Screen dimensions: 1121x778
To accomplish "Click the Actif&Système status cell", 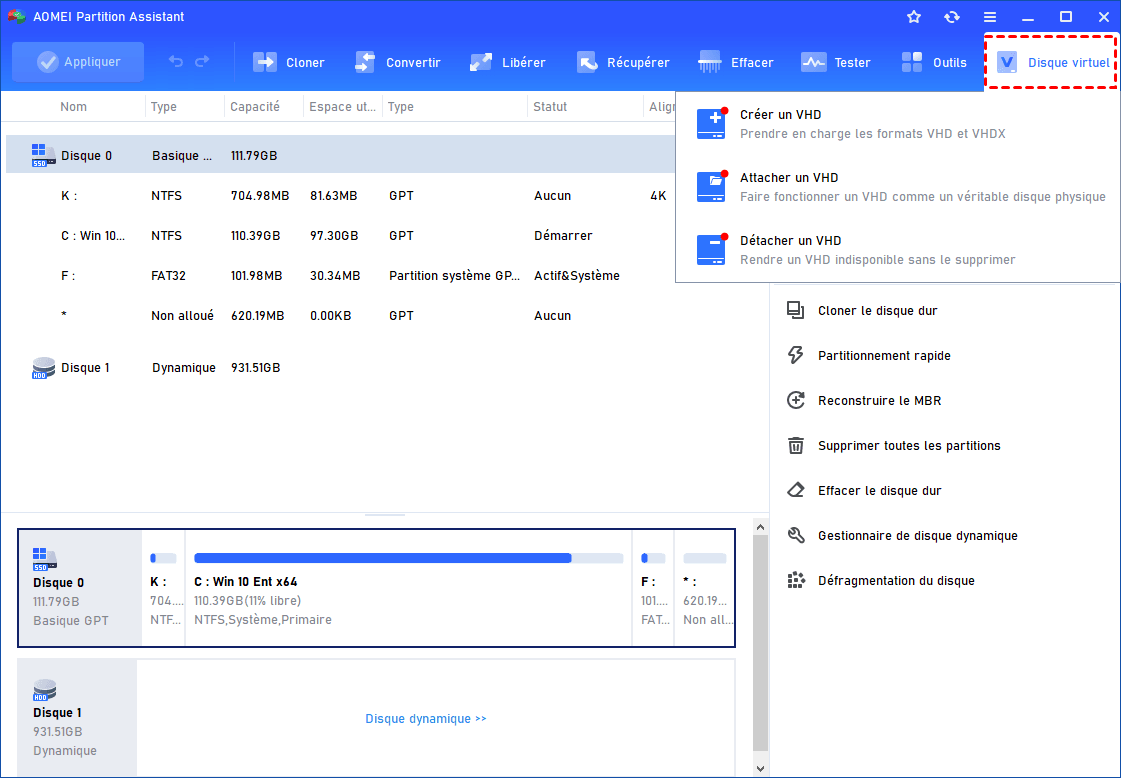I will [x=576, y=275].
